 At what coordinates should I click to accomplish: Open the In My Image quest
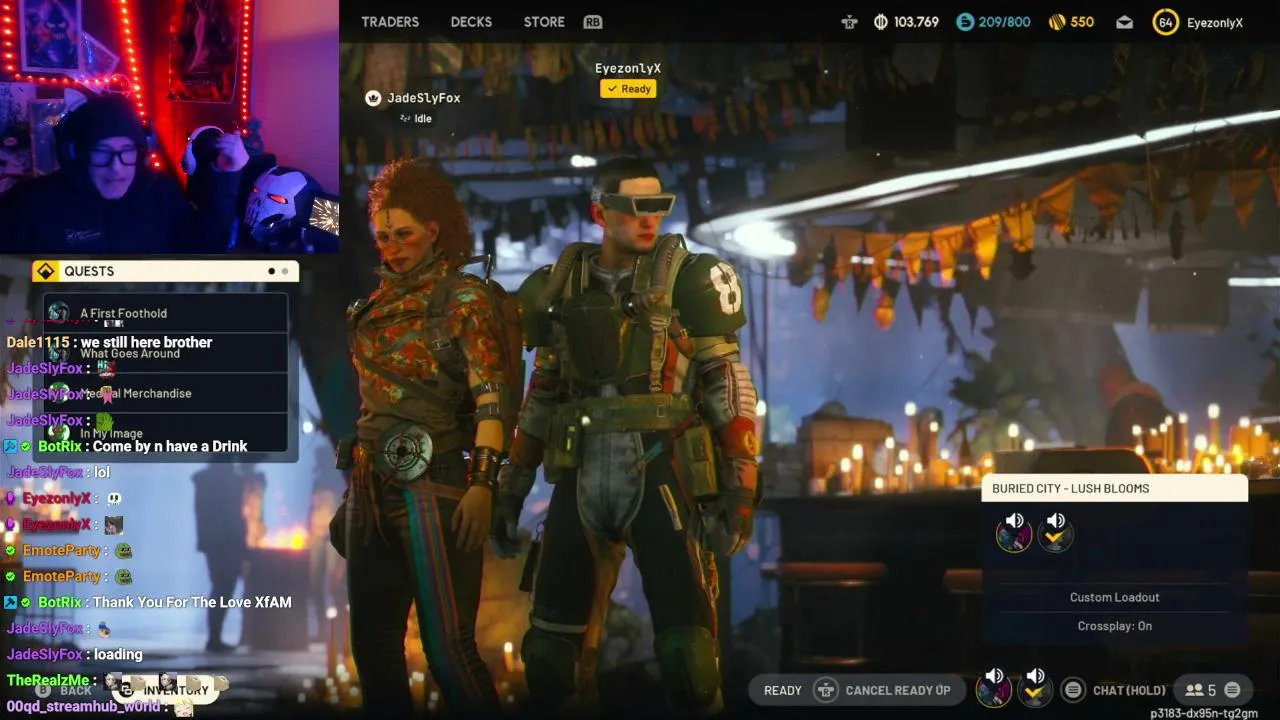166,433
